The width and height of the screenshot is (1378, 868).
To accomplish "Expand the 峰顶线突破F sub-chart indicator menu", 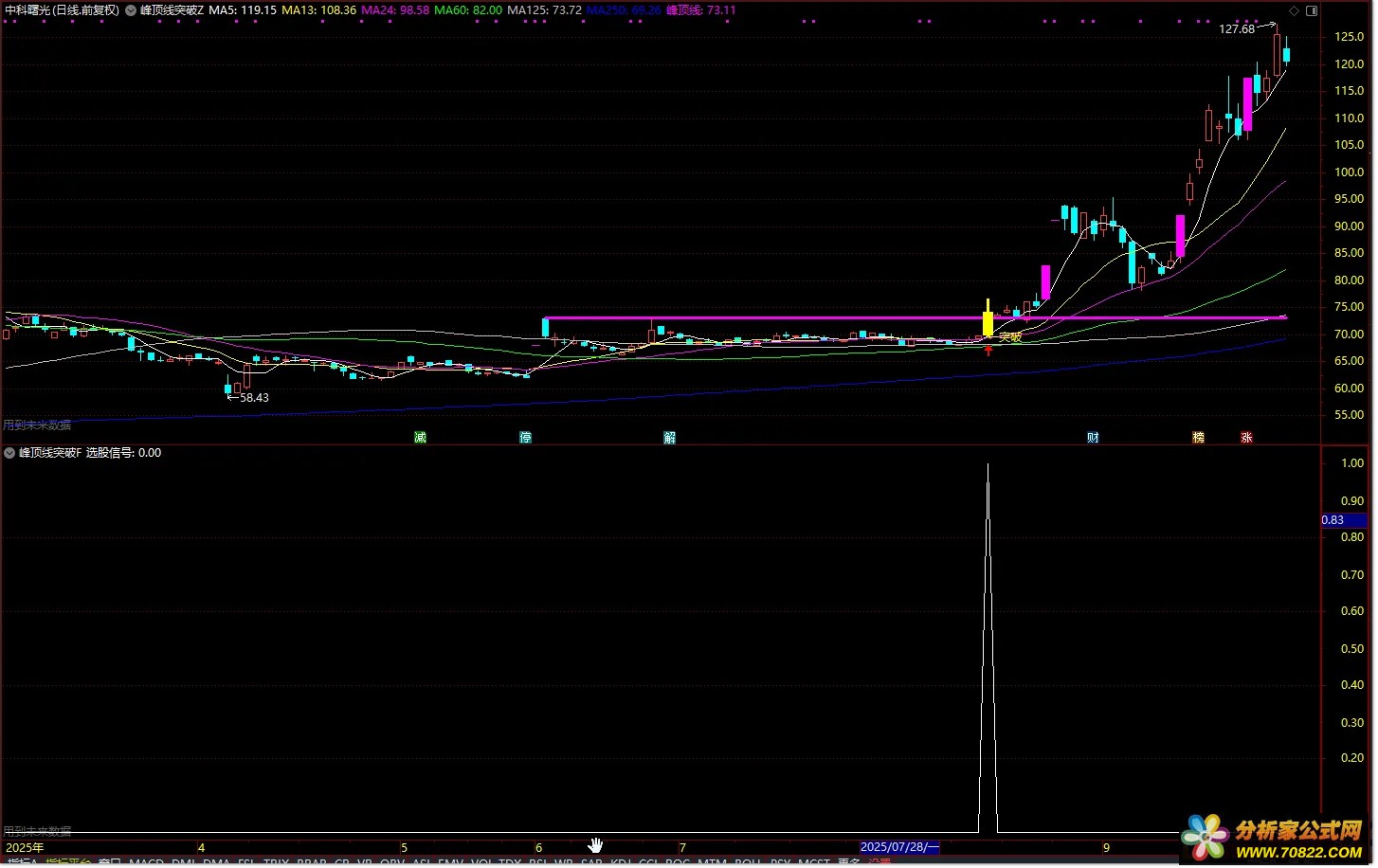I will point(9,453).
